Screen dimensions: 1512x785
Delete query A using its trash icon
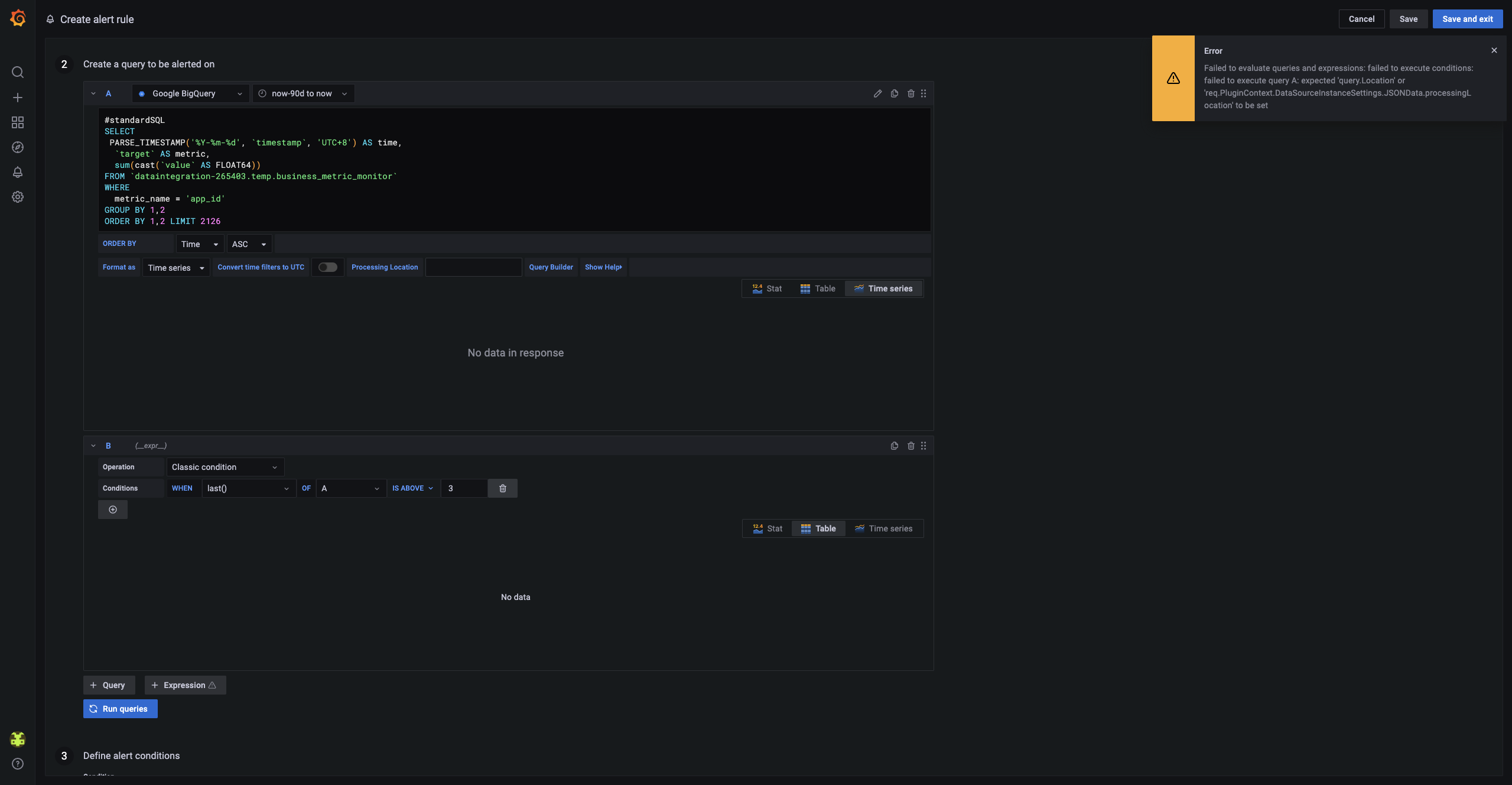[x=909, y=93]
